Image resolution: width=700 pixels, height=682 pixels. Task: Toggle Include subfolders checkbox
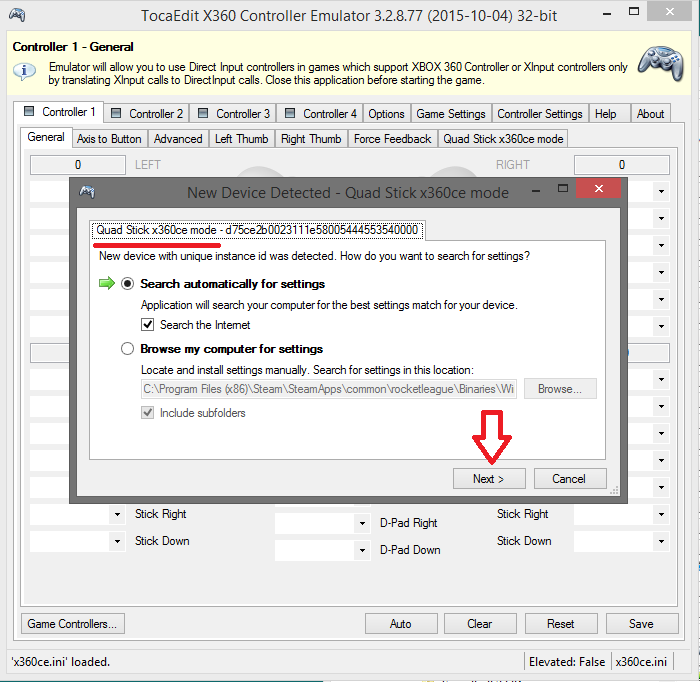pos(147,412)
